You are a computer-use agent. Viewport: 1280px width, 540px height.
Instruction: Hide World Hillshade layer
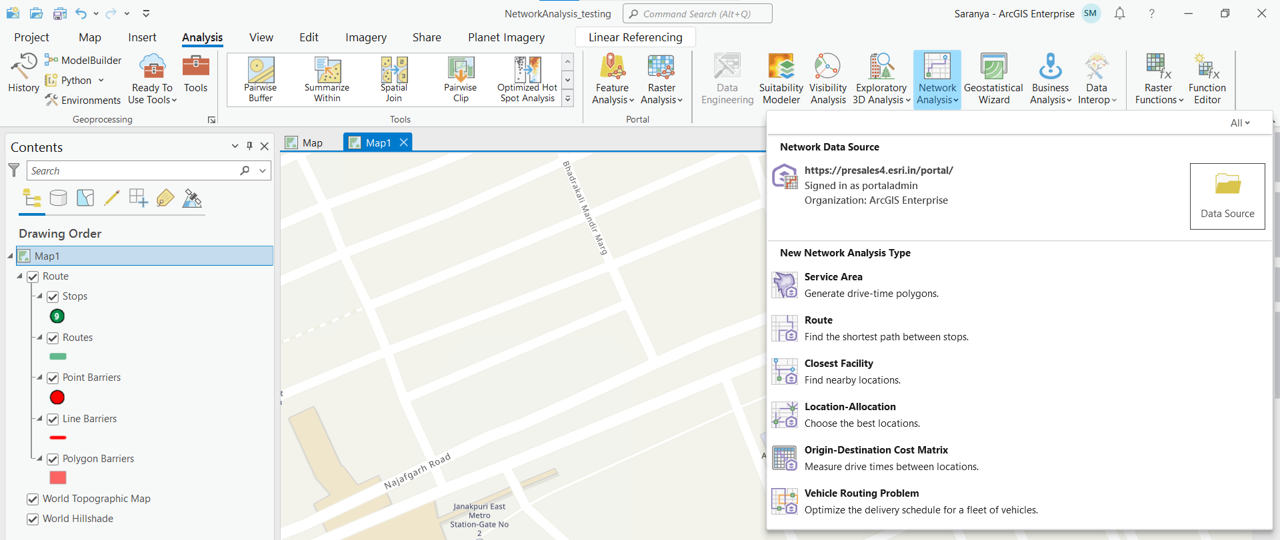click(33, 519)
